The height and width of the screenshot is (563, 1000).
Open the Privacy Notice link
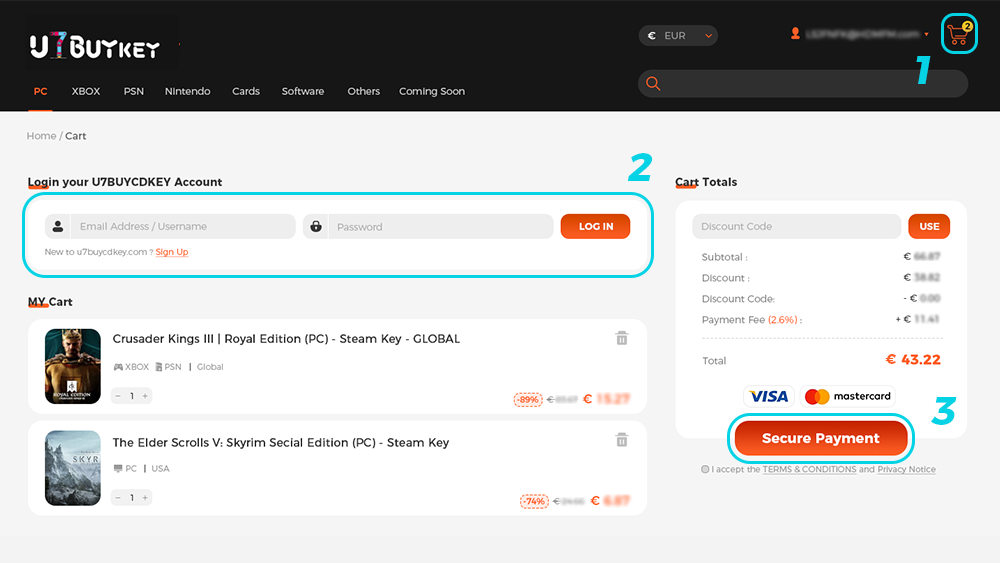point(906,469)
